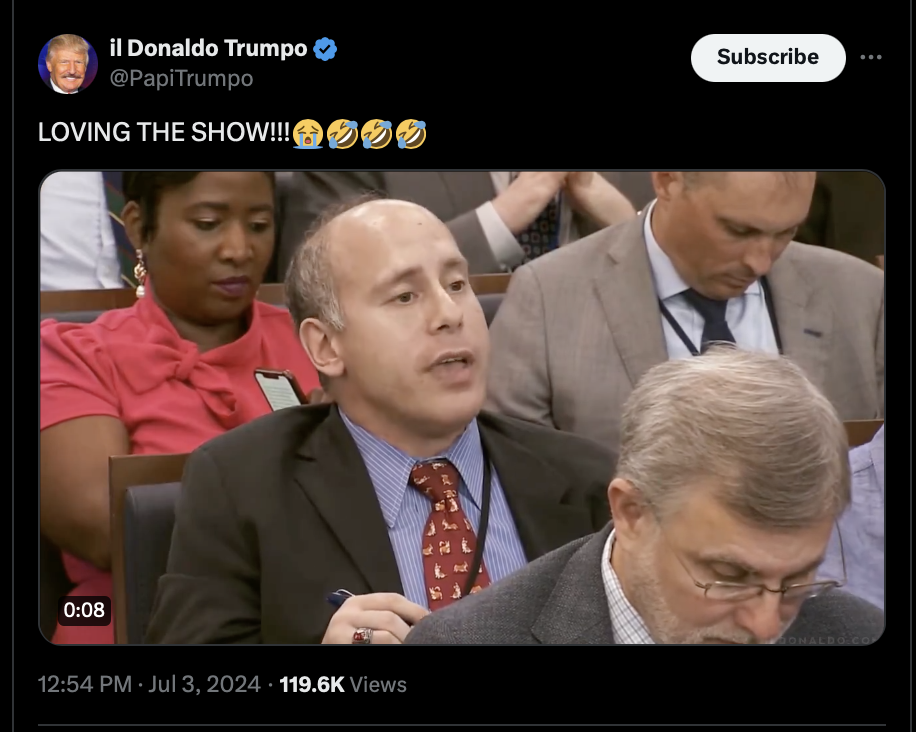The image size is (916, 732).
Task: Click the last rolling-on-floor laughing emoji
Action: [411, 134]
